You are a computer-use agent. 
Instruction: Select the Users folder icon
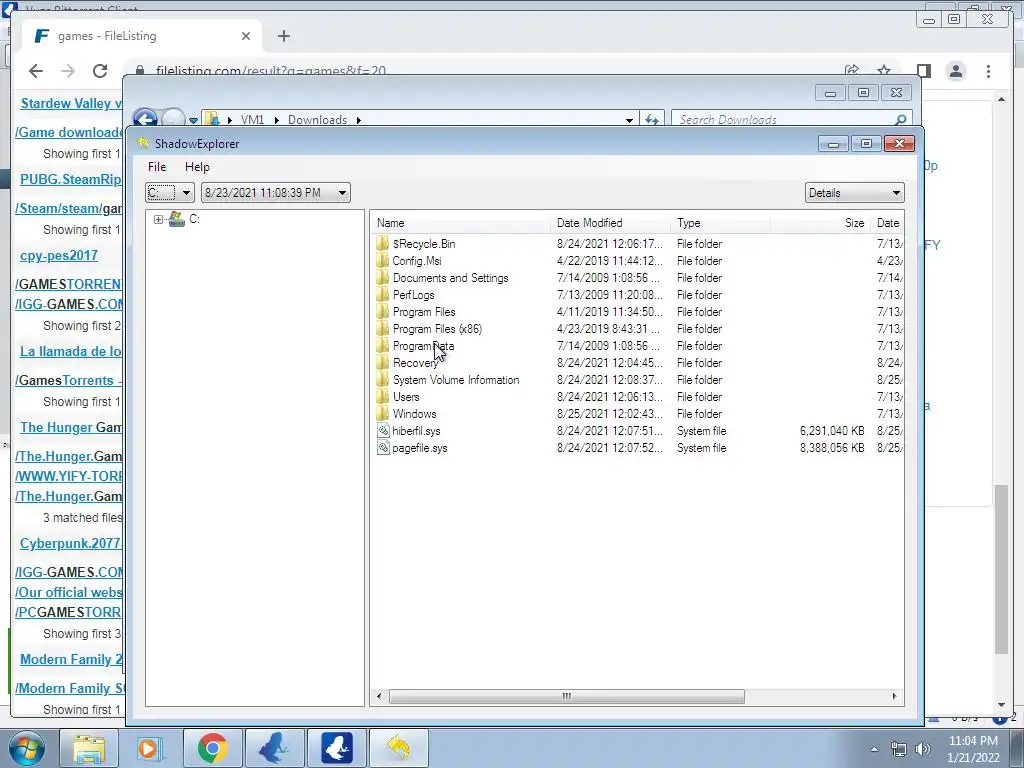[383, 396]
